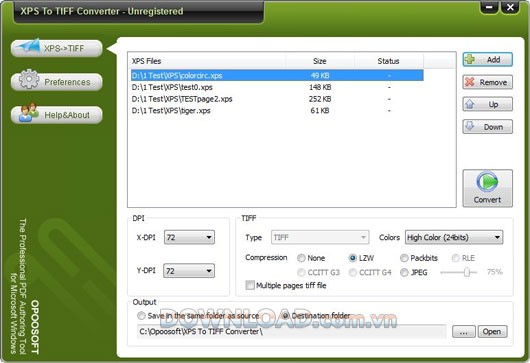Click the people icon on Help&About
The height and width of the screenshot is (363, 530).
pos(28,112)
